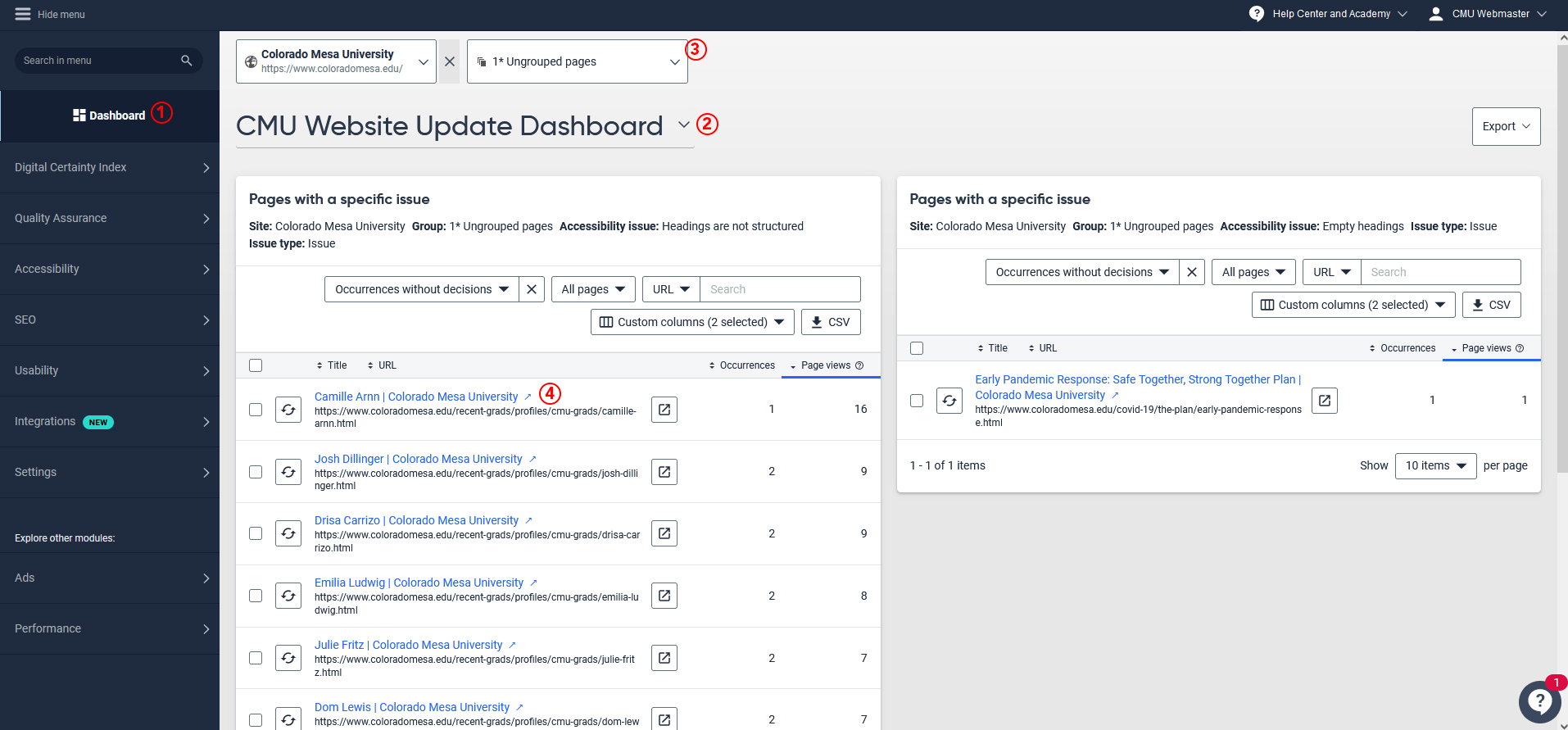The height and width of the screenshot is (730, 1568).
Task: Click the Search in menu field
Action: click(x=108, y=61)
